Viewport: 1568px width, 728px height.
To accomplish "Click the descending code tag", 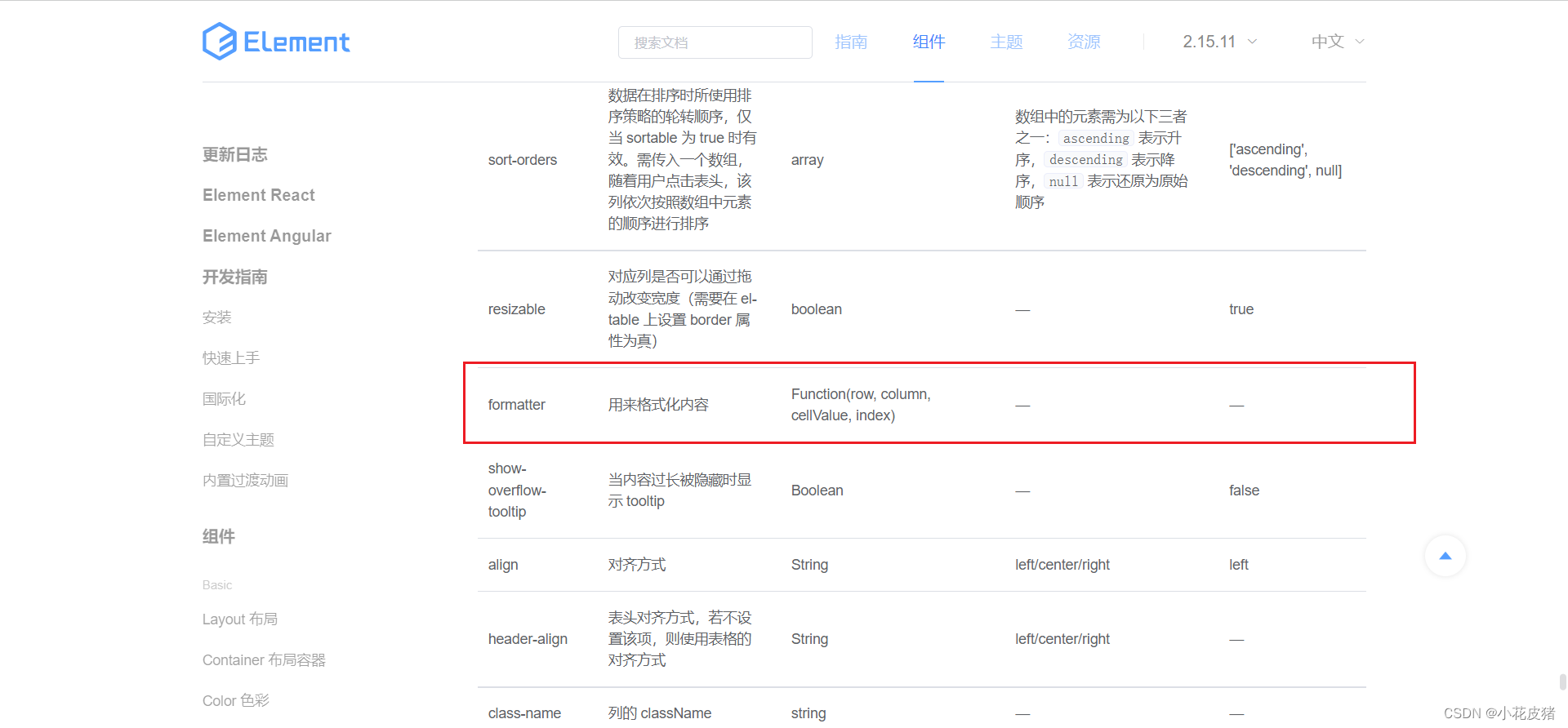I will click(1086, 160).
